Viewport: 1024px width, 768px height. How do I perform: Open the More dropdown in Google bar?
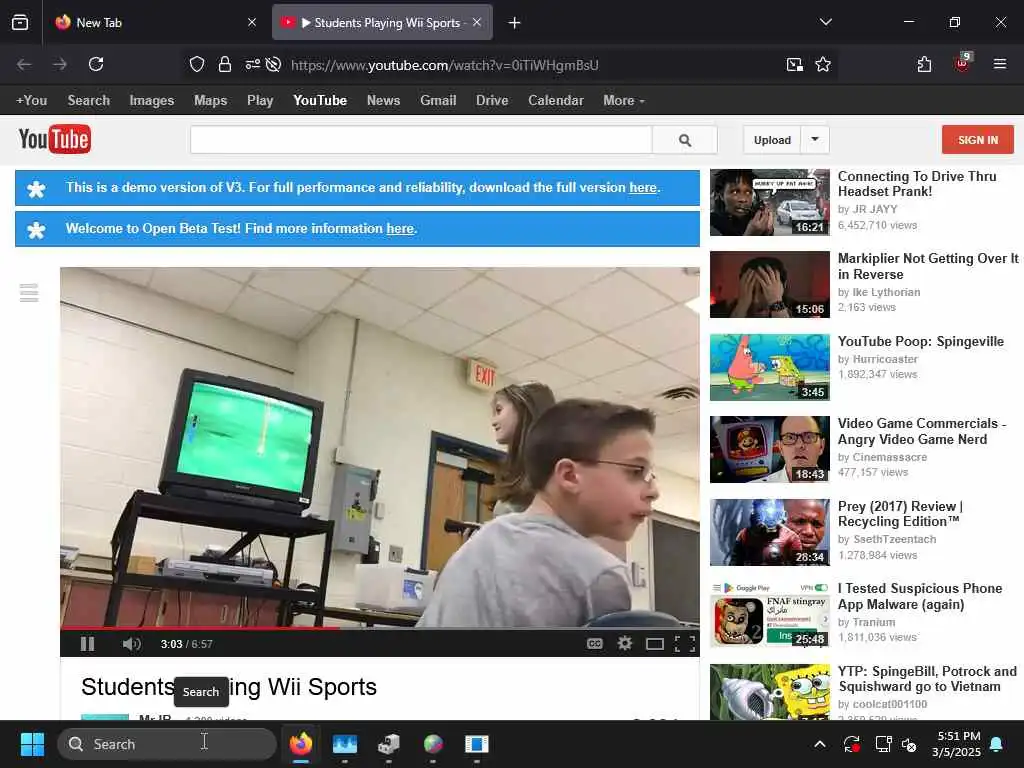pos(624,101)
